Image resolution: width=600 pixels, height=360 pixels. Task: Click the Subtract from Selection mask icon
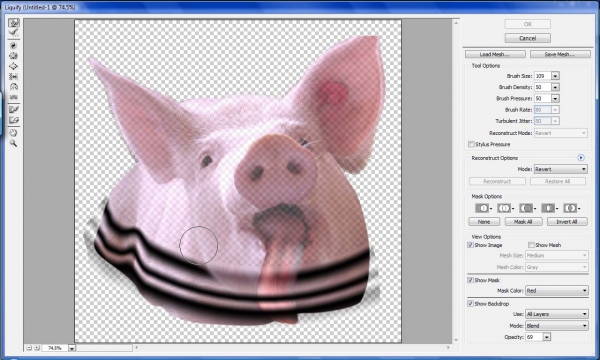click(x=527, y=208)
